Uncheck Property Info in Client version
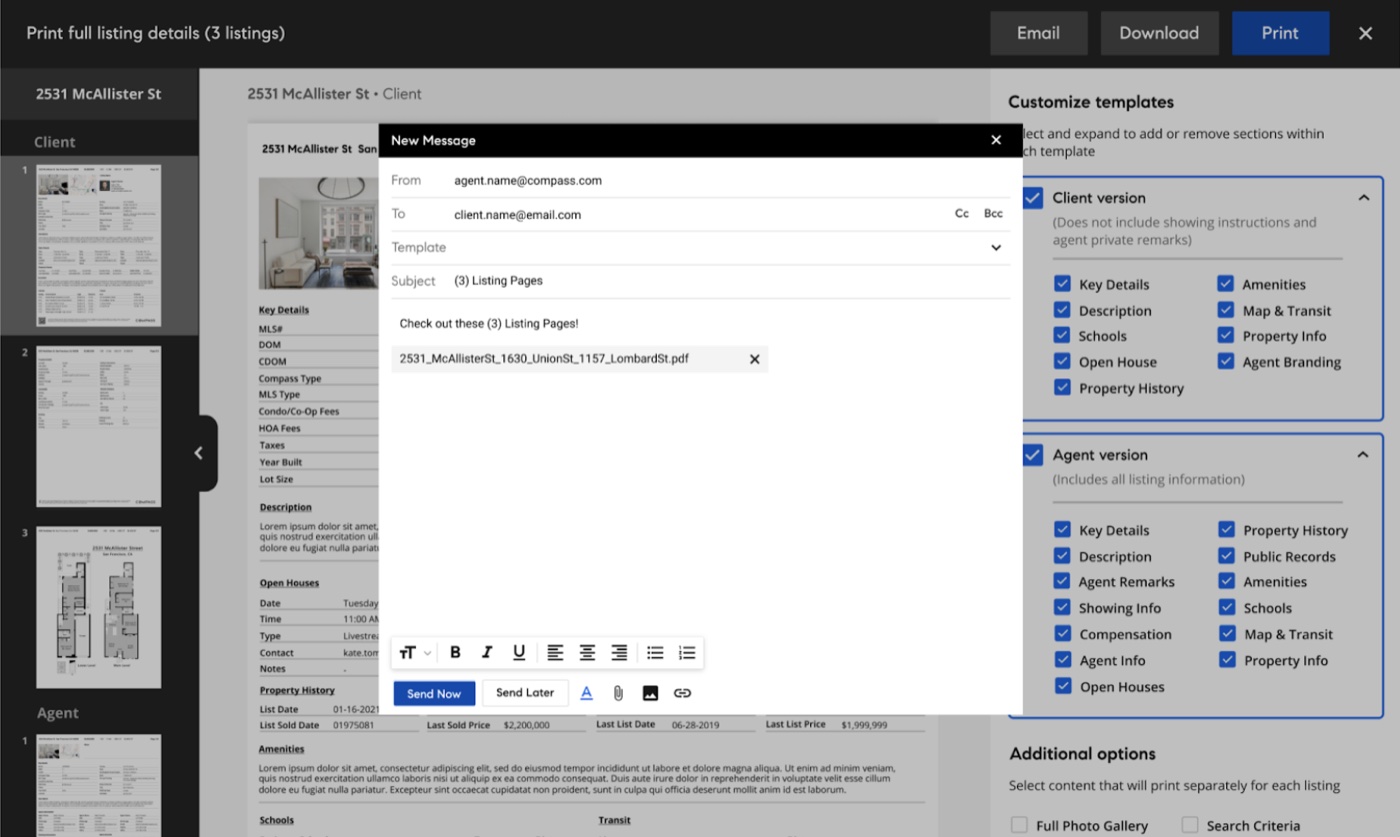Screen dimensions: 1400x837 (x=1225, y=336)
